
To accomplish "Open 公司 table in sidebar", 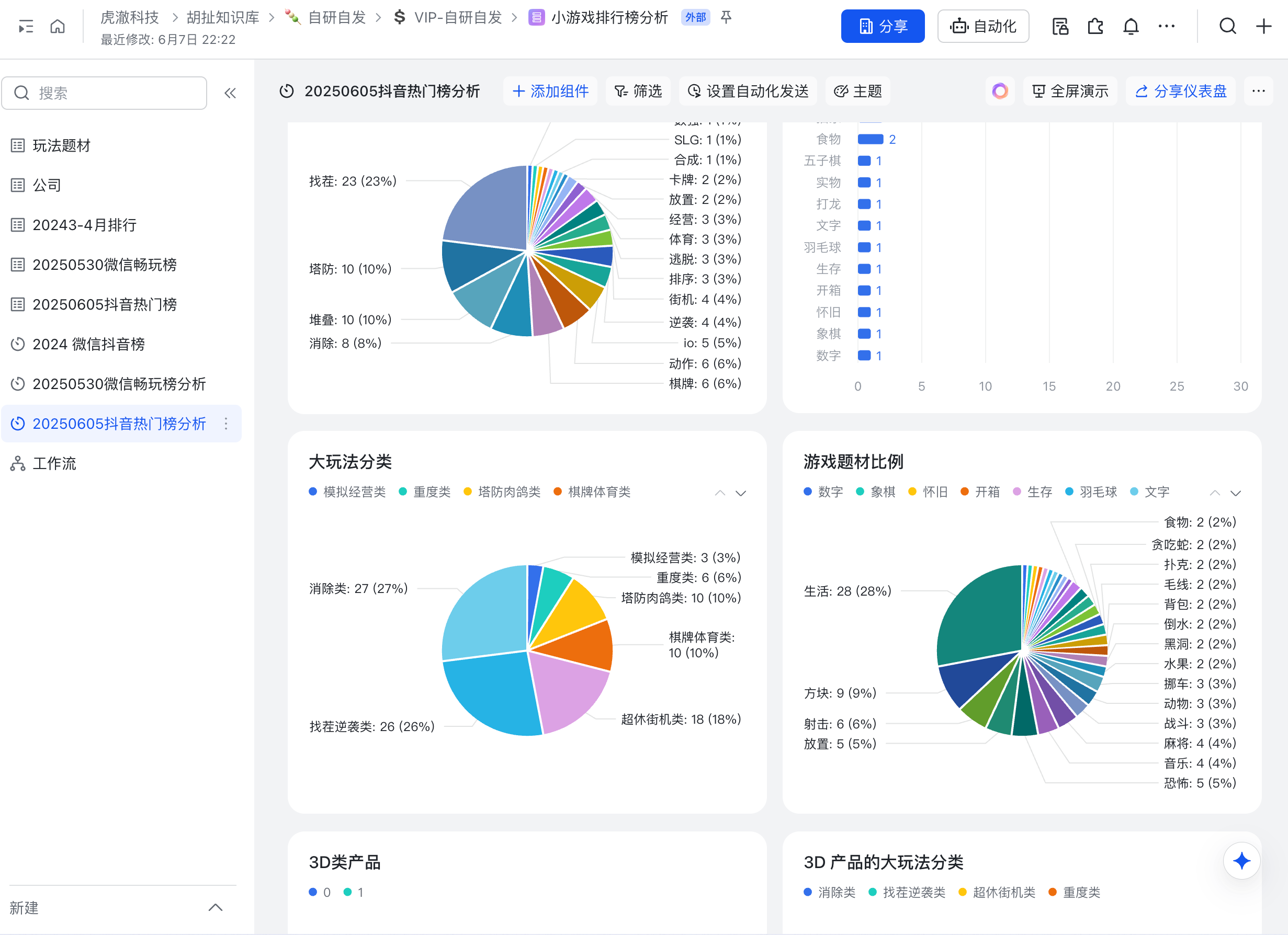I will tap(121, 185).
